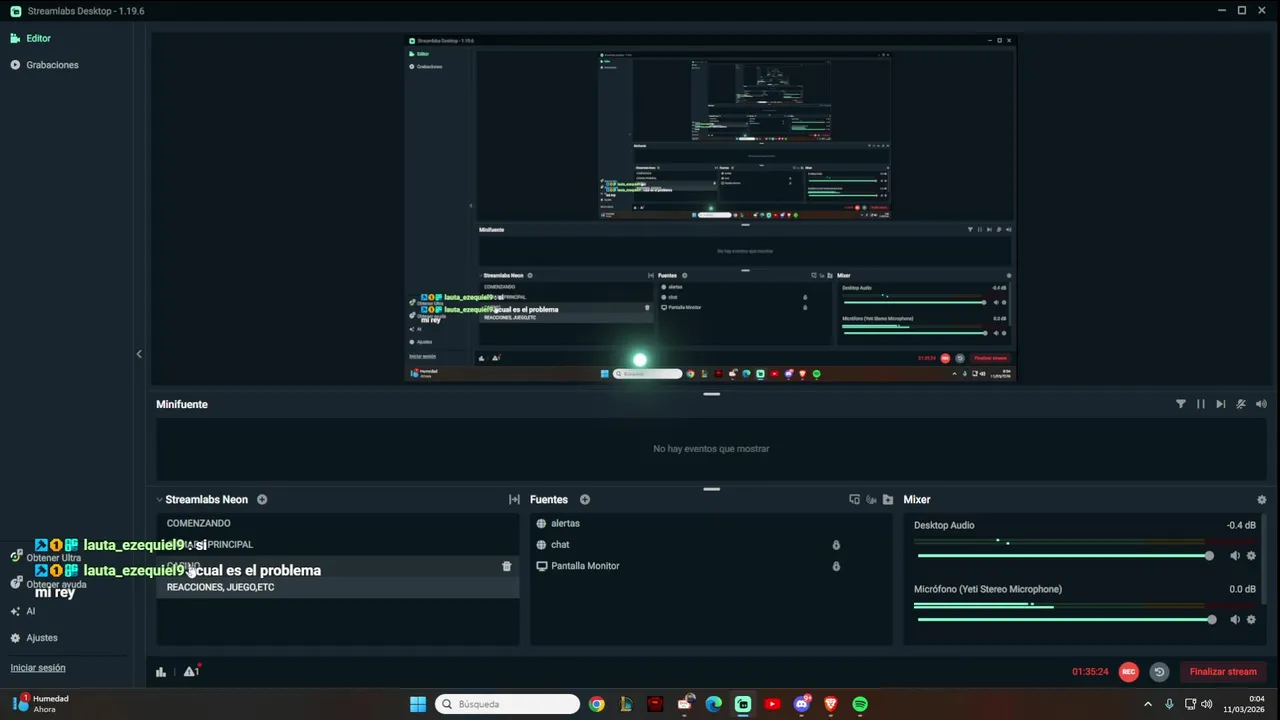This screenshot has width=1280, height=720.
Task: Adjust the Micrófono volume slider
Action: (x=1065, y=620)
